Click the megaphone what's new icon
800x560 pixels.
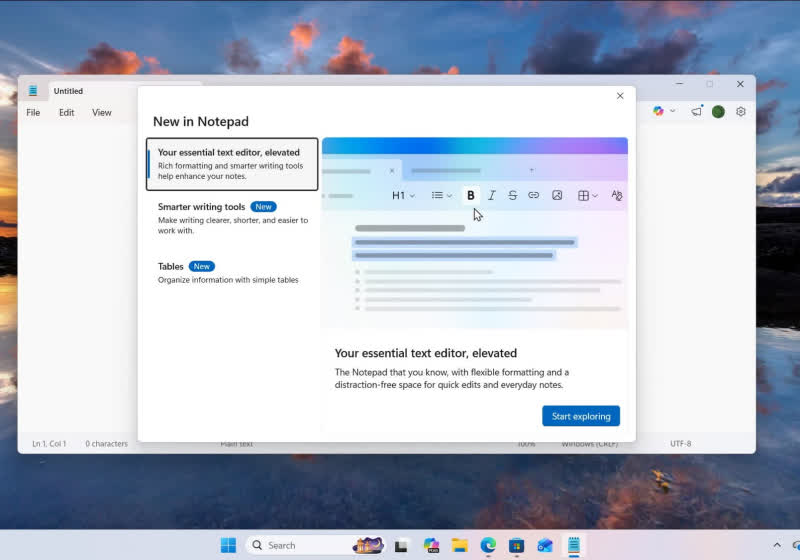tap(697, 112)
